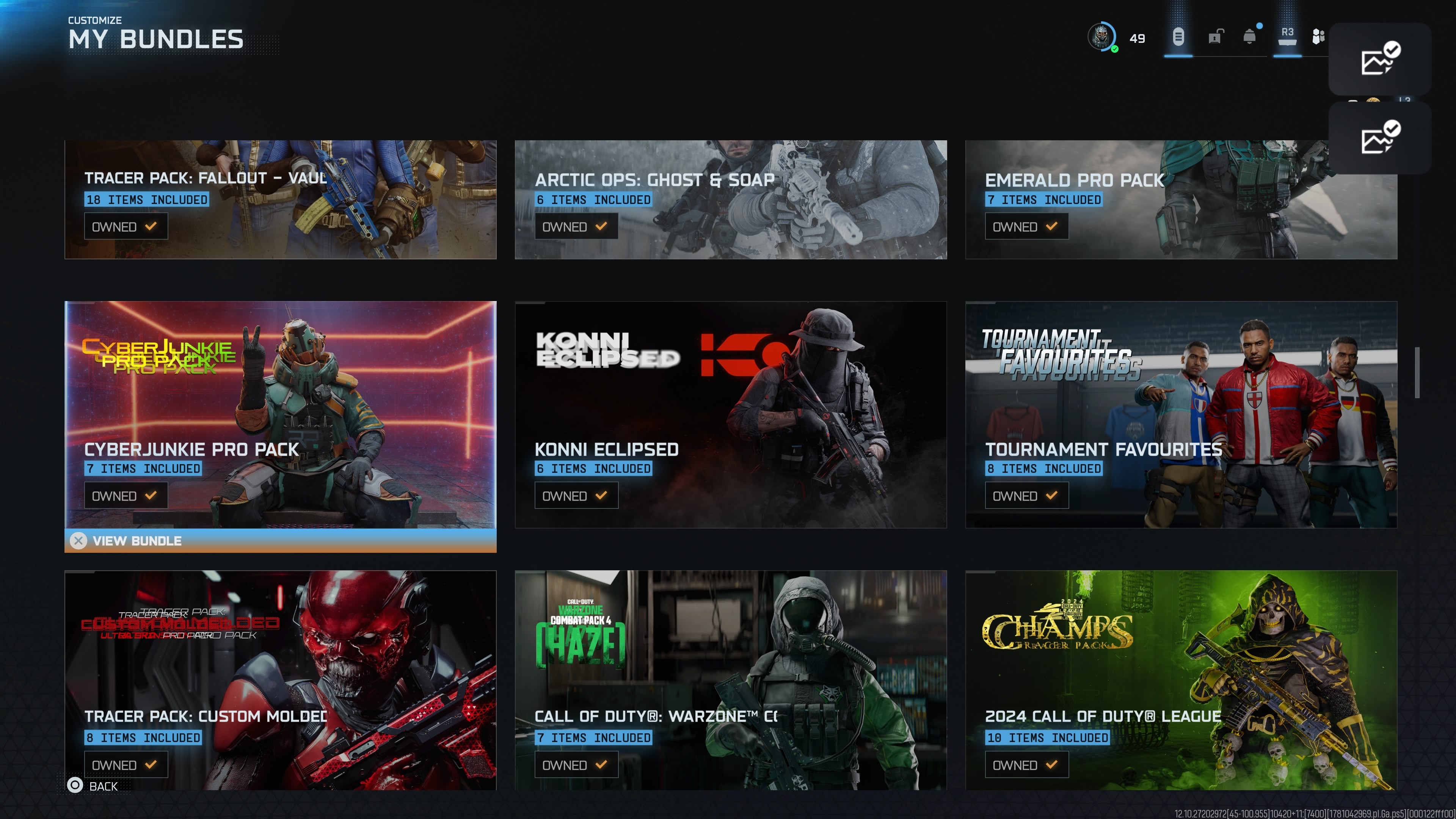Click "6 ITEMS INCLUDED" under Konni Eclipsed
The height and width of the screenshot is (819, 1456).
coord(593,469)
